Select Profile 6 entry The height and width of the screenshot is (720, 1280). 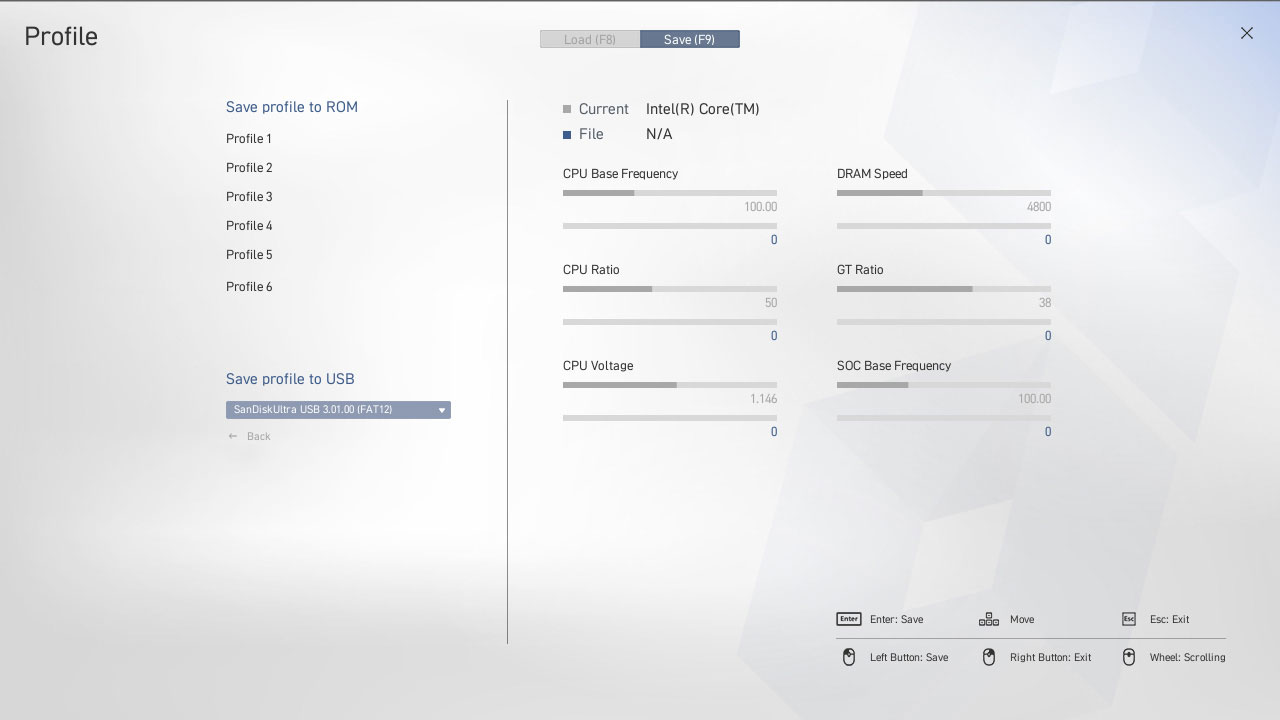[249, 287]
